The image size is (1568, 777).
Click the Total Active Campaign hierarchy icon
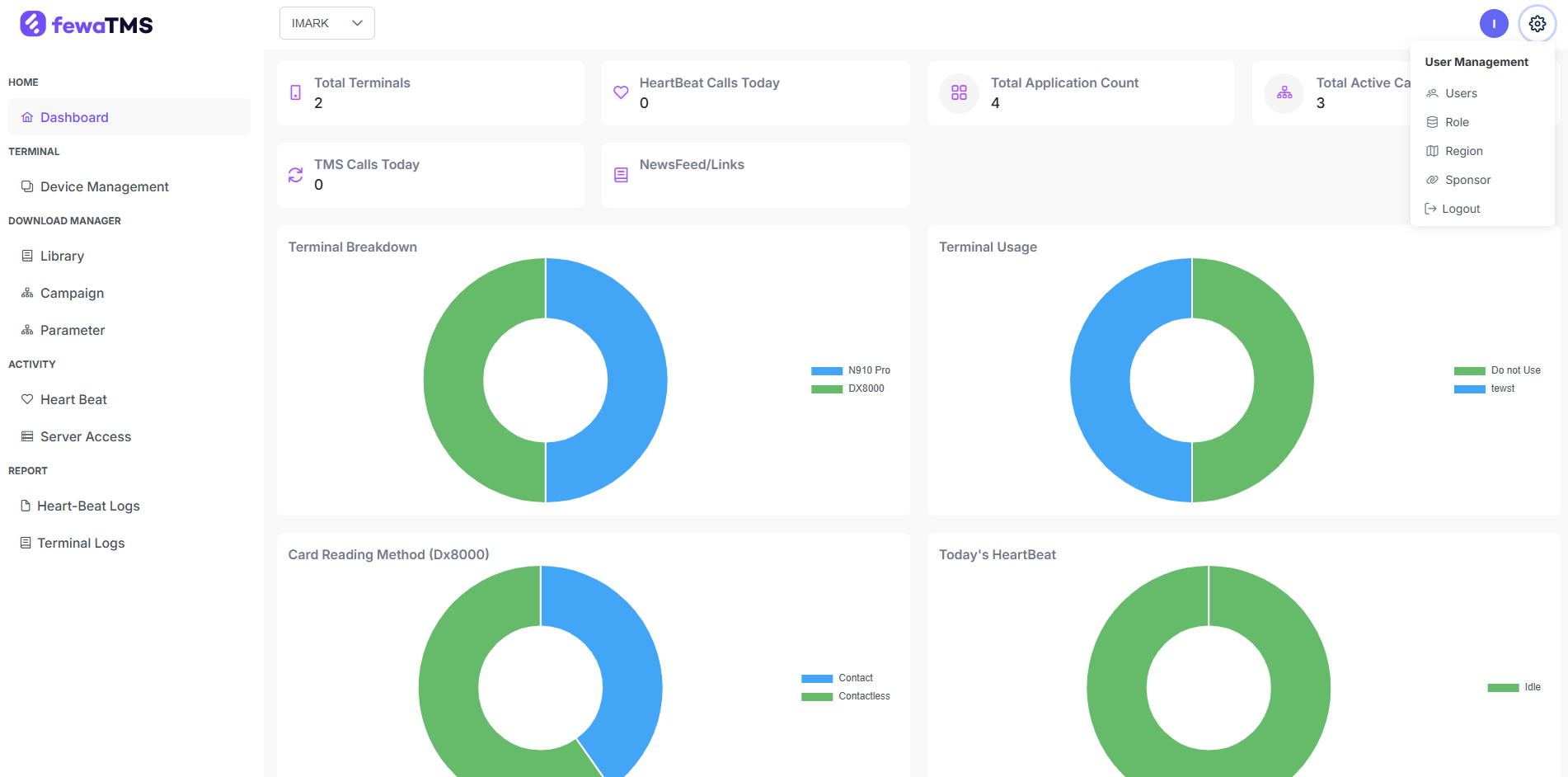tap(1284, 92)
